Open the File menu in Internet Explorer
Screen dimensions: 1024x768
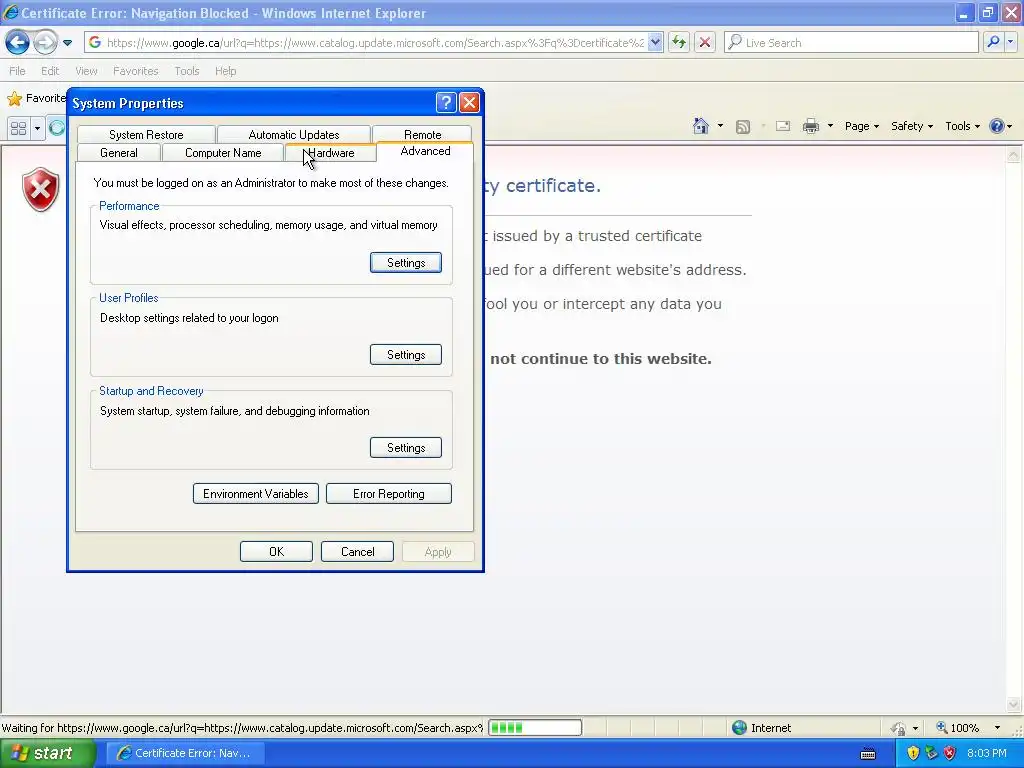[18, 71]
